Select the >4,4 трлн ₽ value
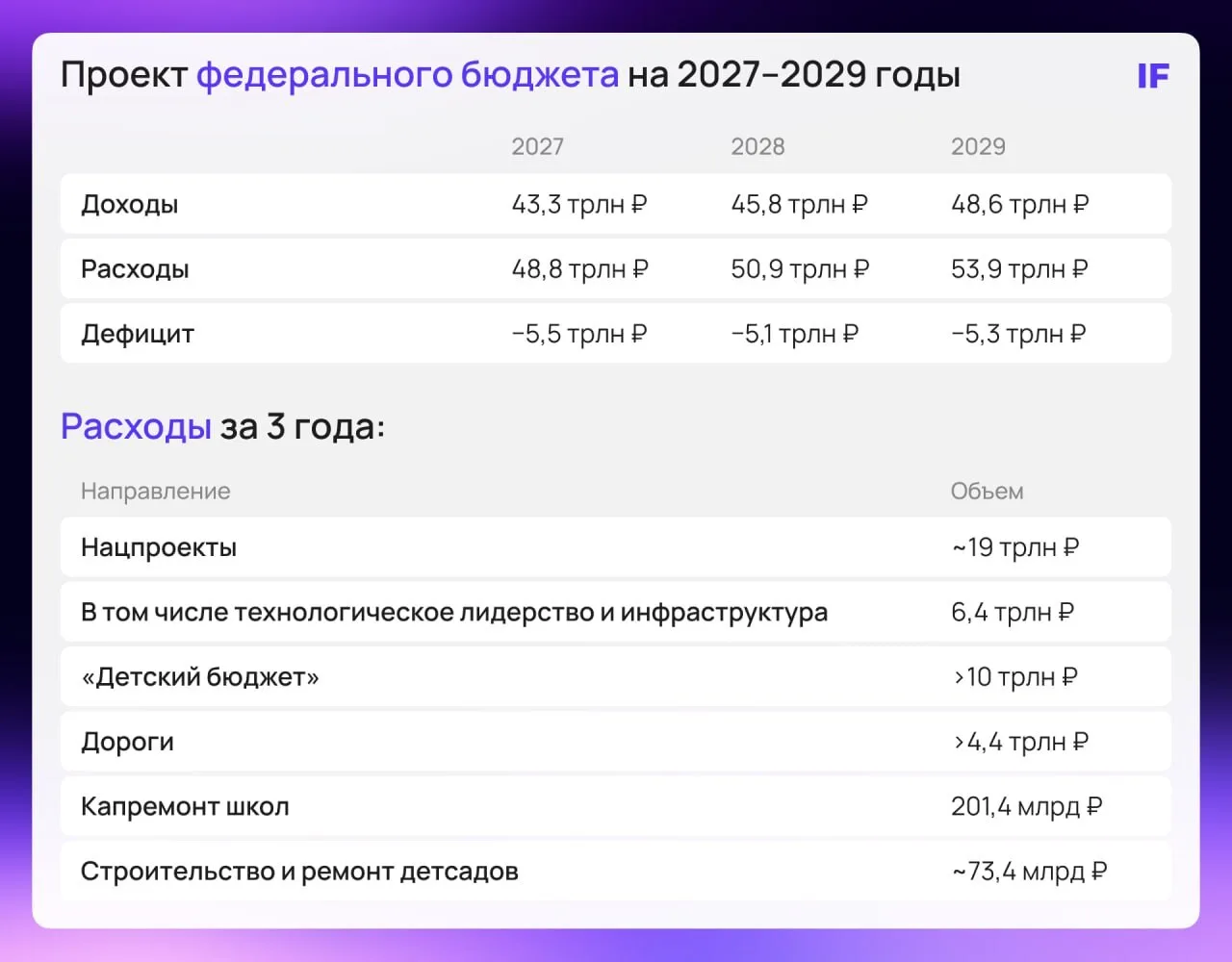The width and height of the screenshot is (1232, 962). click(1020, 742)
